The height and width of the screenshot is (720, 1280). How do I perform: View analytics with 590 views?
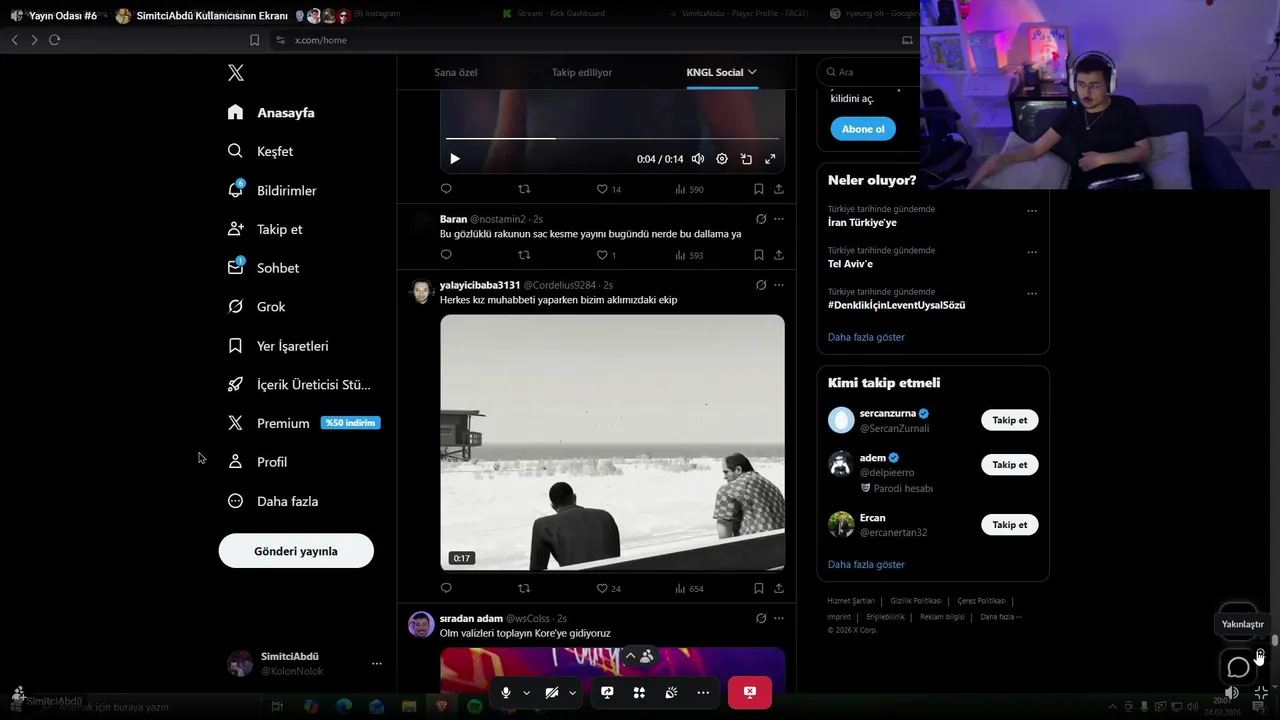pos(689,189)
